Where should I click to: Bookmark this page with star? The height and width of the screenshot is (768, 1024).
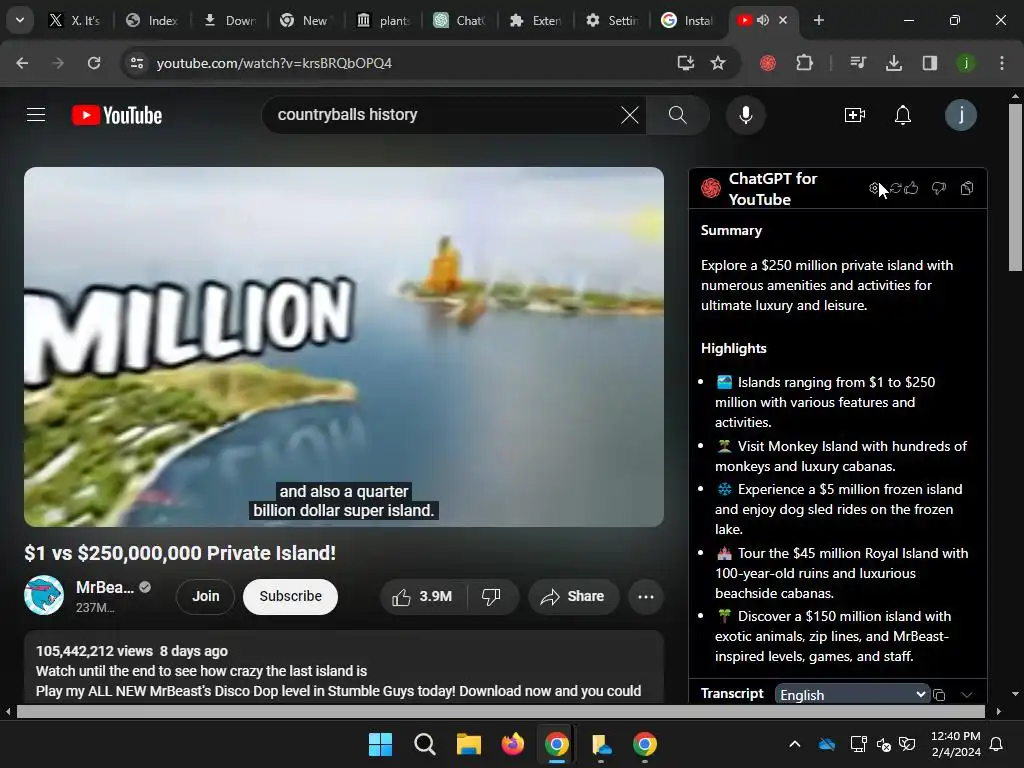(x=718, y=63)
